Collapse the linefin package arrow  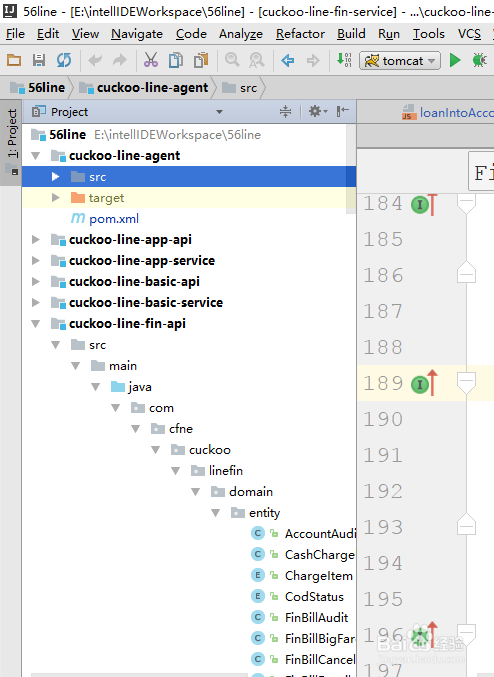tap(176, 471)
